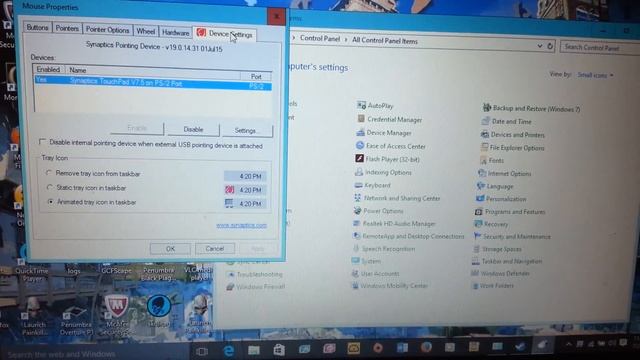The height and width of the screenshot is (360, 640).
Task: Open Windows Defender item
Action: (500, 273)
